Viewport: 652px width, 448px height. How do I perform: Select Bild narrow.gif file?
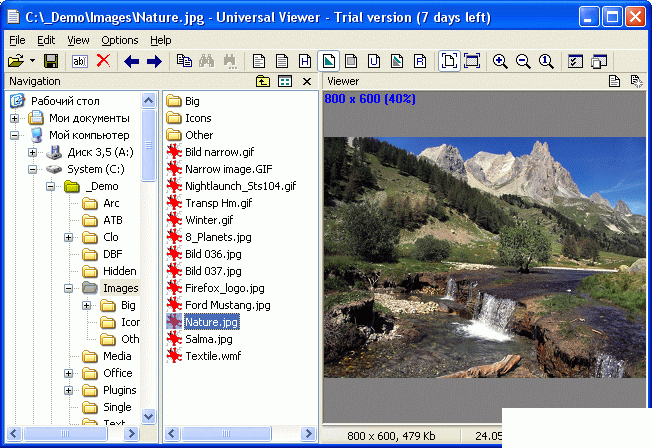coord(220,152)
